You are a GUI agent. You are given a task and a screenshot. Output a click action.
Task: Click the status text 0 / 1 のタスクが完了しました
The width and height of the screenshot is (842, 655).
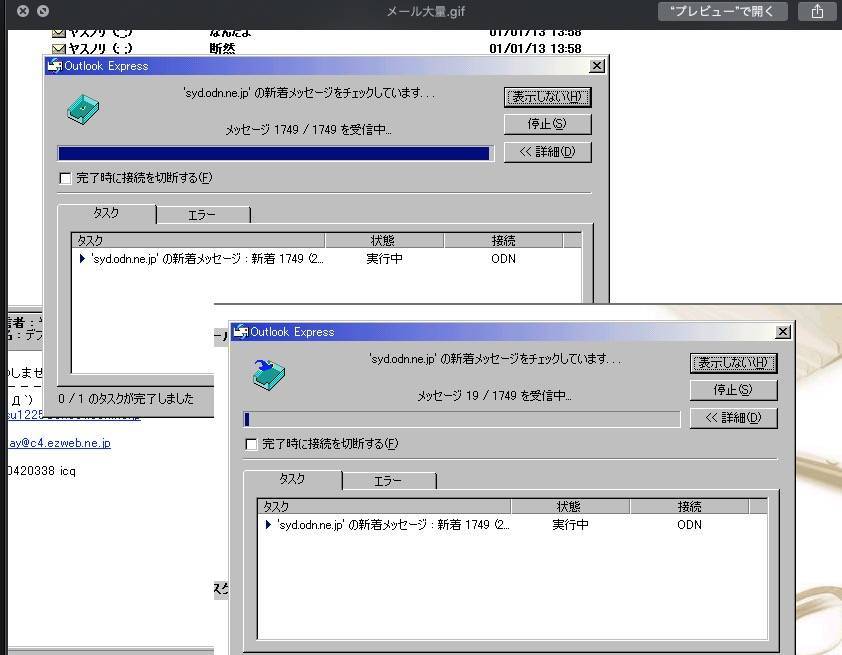126,399
